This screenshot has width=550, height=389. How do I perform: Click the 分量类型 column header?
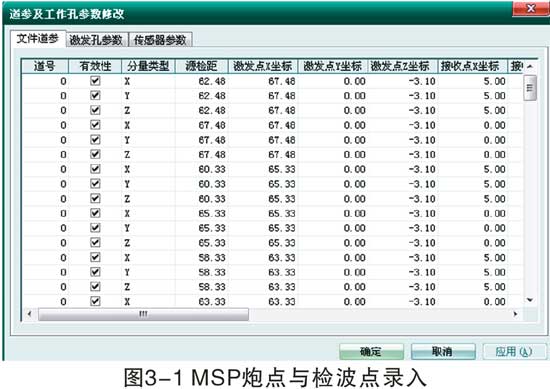(148, 66)
